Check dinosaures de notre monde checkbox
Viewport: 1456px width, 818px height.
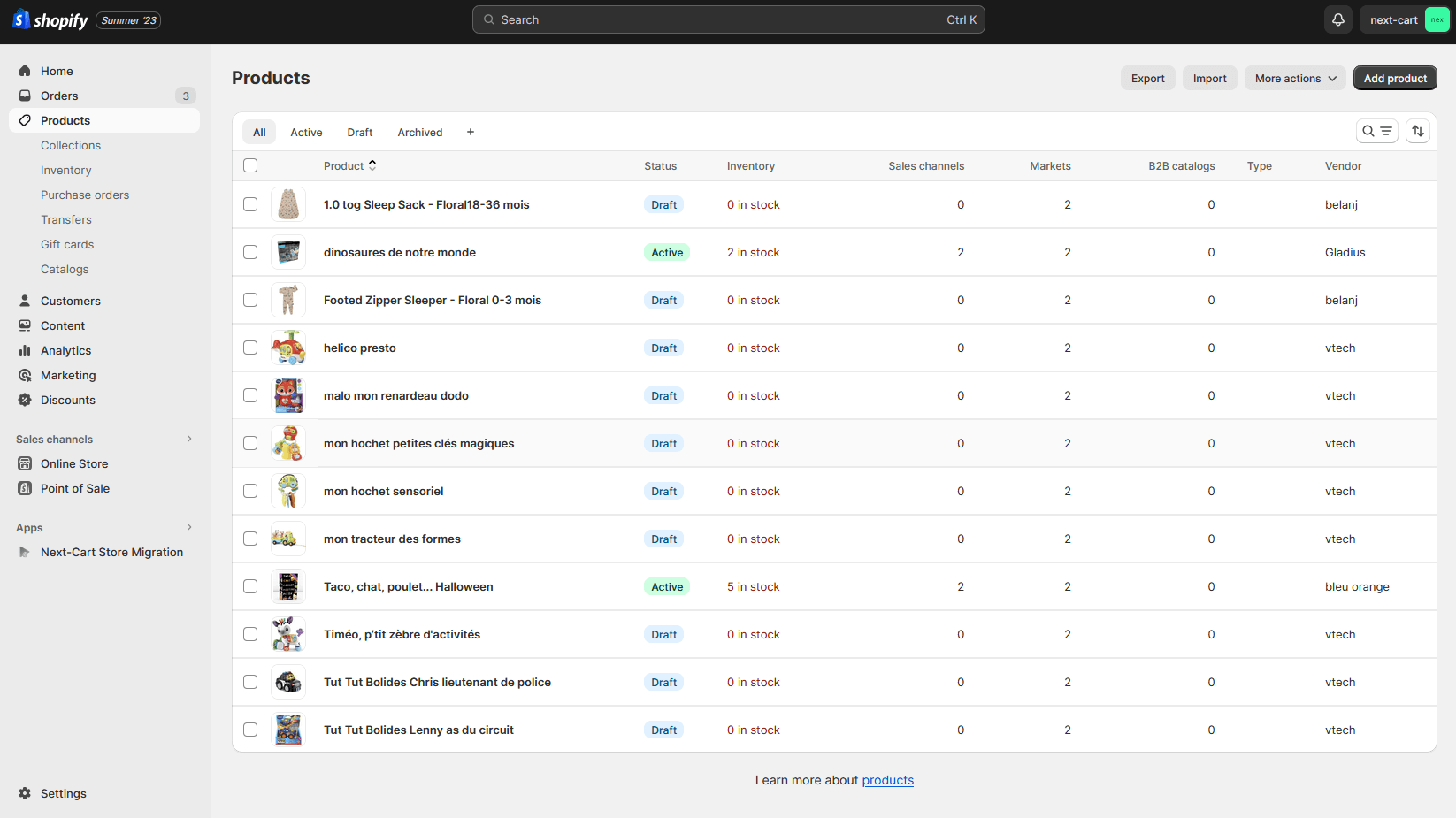click(250, 252)
